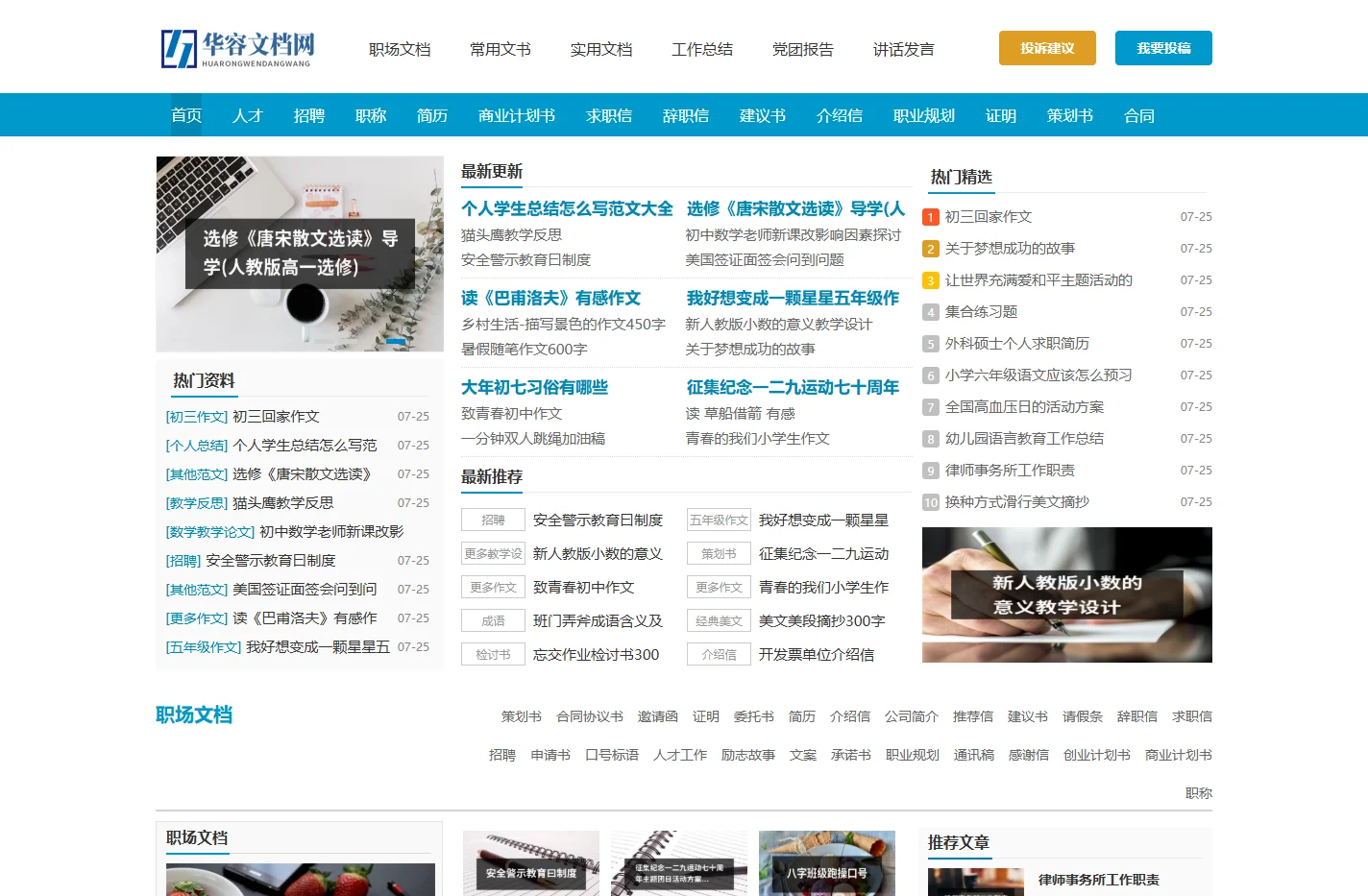Open the 创业计划书 sub-category link
Screen dimensions: 1368x896
tap(1097, 755)
